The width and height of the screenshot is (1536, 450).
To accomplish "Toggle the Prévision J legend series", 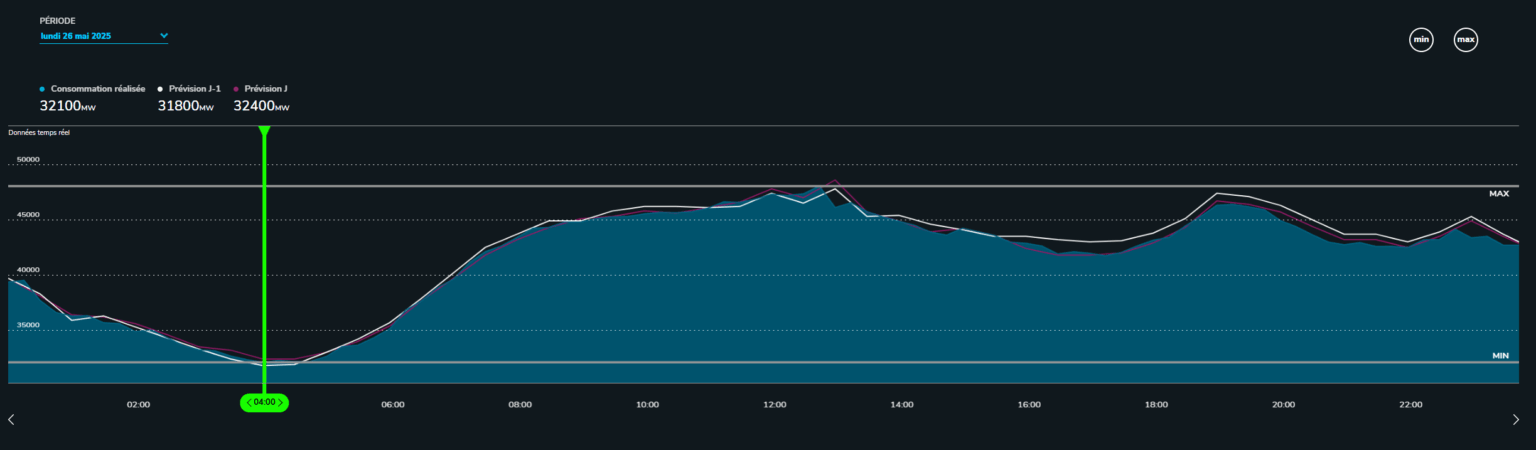I will 265,89.
